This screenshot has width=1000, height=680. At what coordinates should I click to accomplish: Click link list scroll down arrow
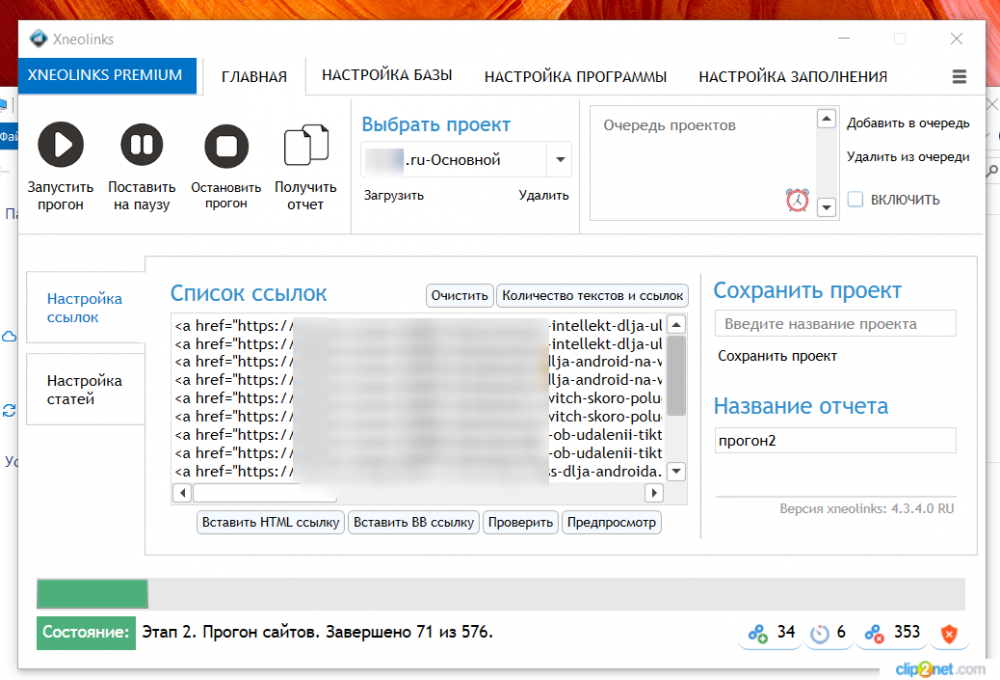(677, 471)
